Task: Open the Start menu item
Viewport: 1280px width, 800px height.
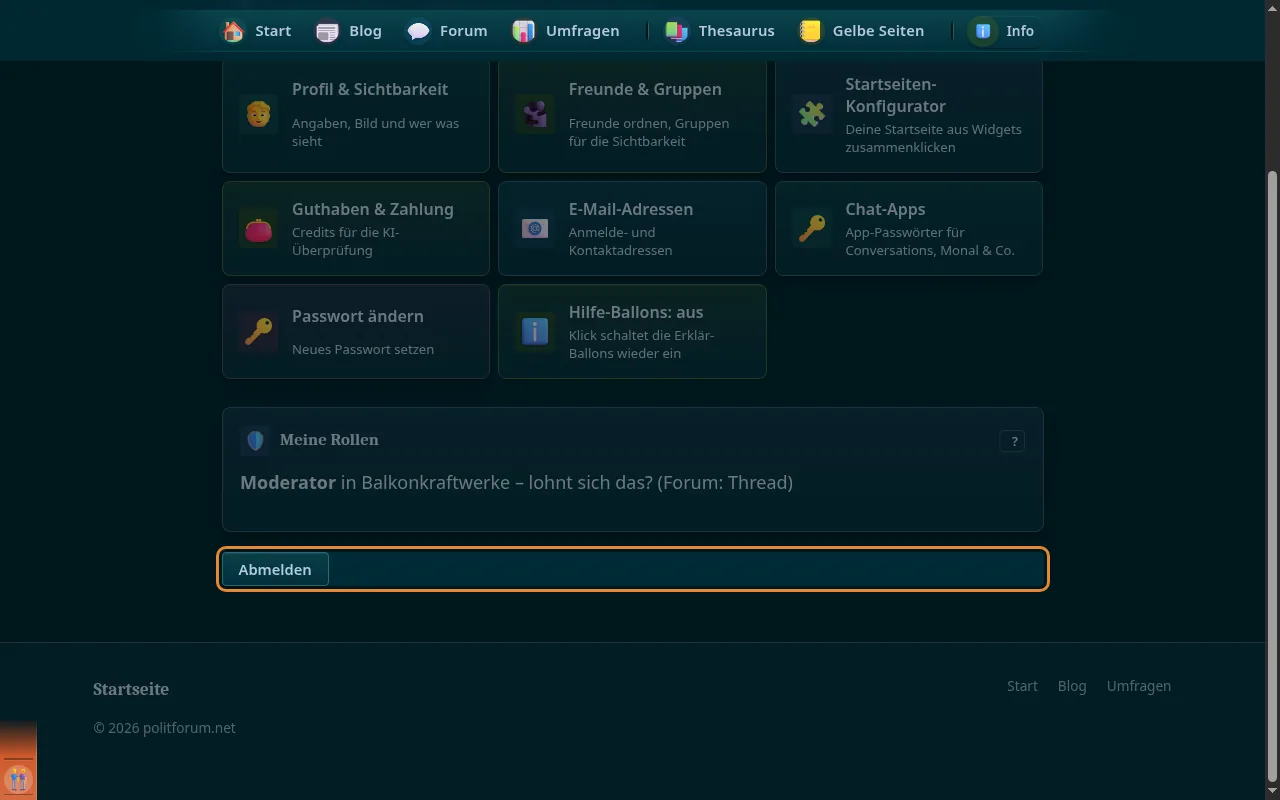Action: (257, 31)
